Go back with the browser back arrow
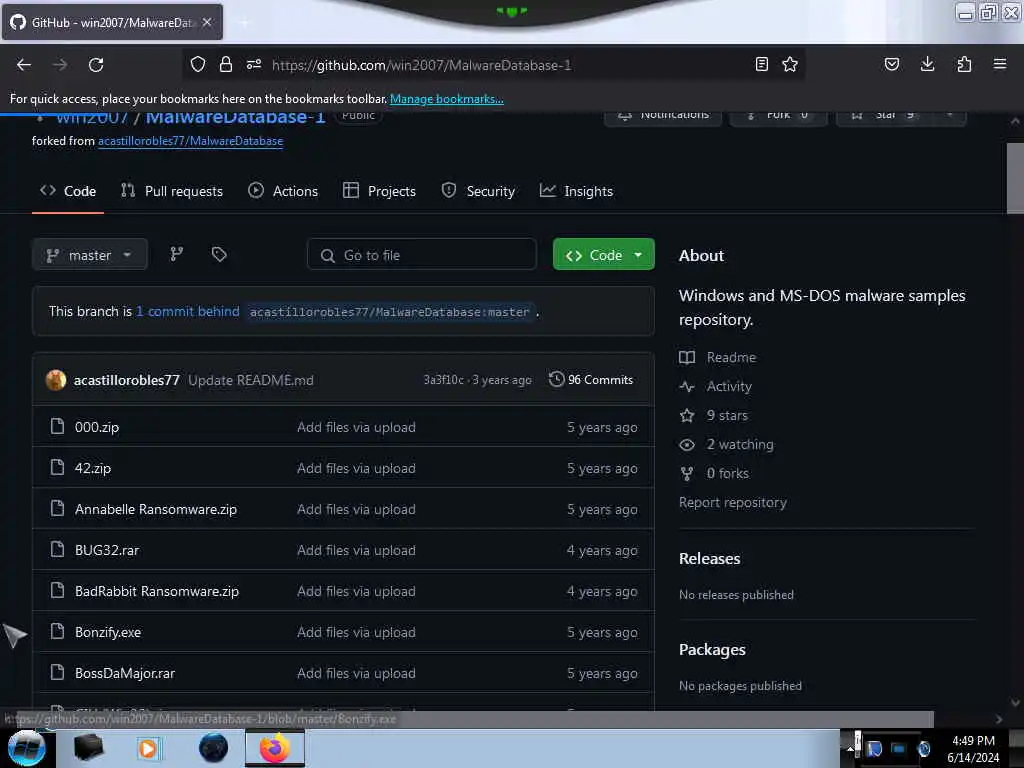 tap(24, 65)
